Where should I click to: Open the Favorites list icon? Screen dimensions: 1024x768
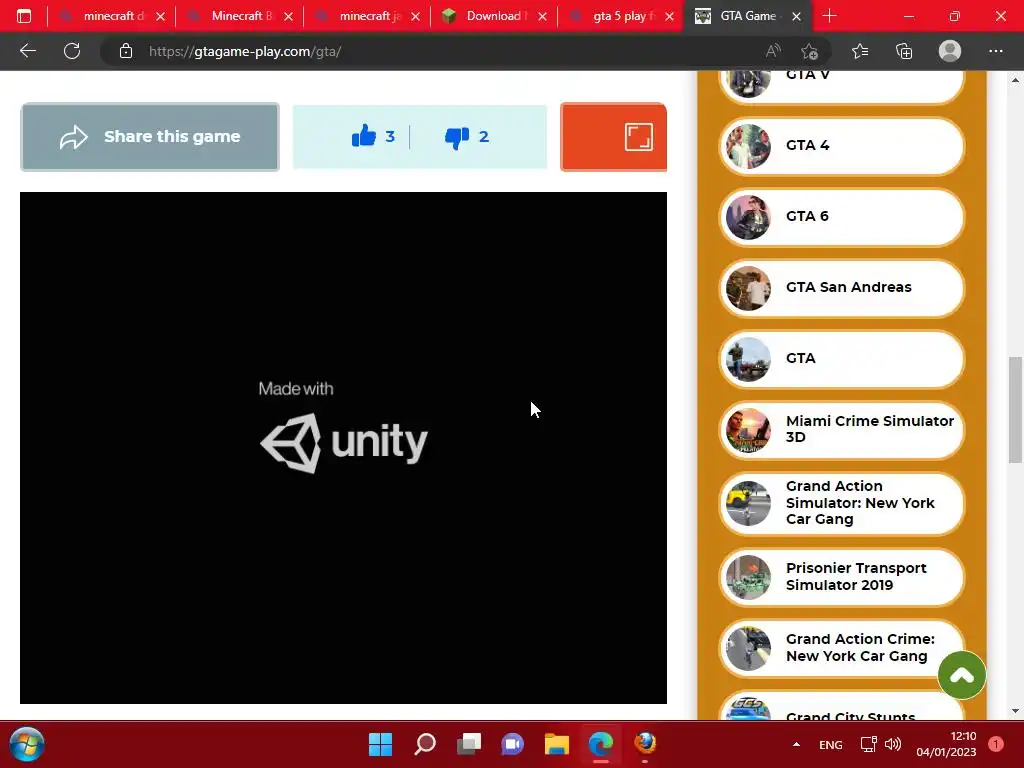[860, 51]
